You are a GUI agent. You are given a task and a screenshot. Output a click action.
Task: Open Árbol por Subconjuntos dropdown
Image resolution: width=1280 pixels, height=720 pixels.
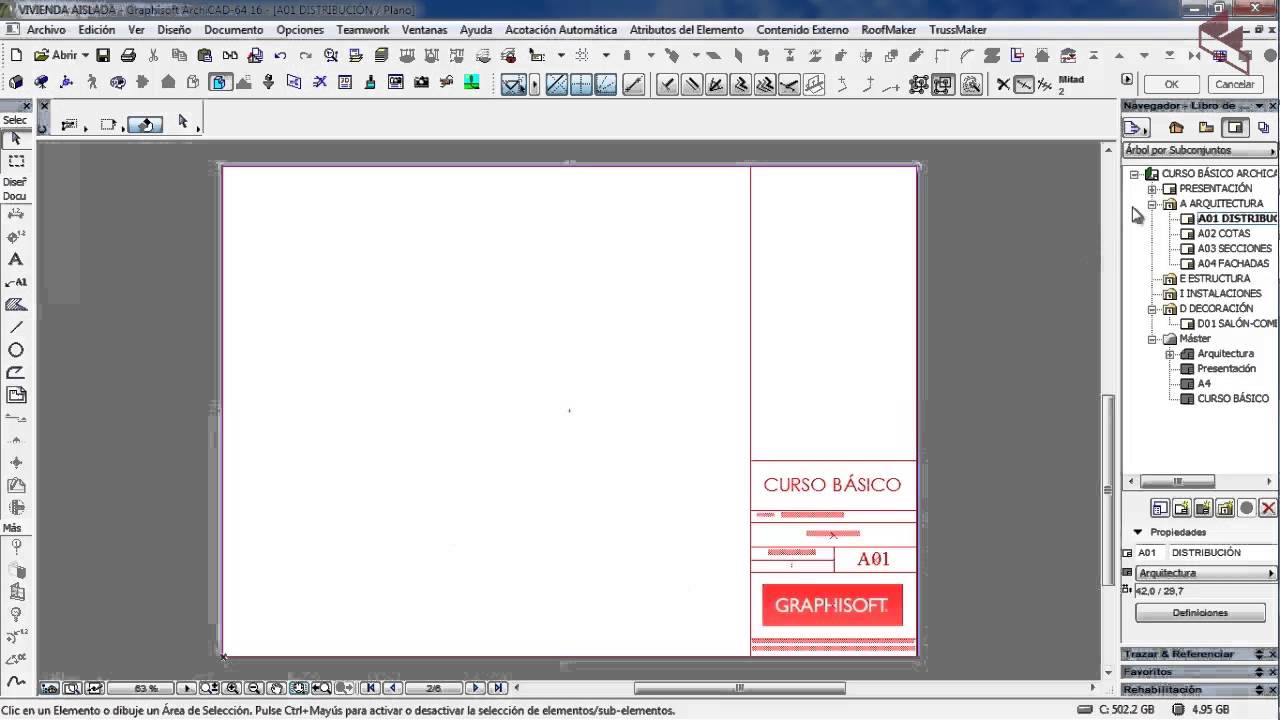tap(1201, 150)
